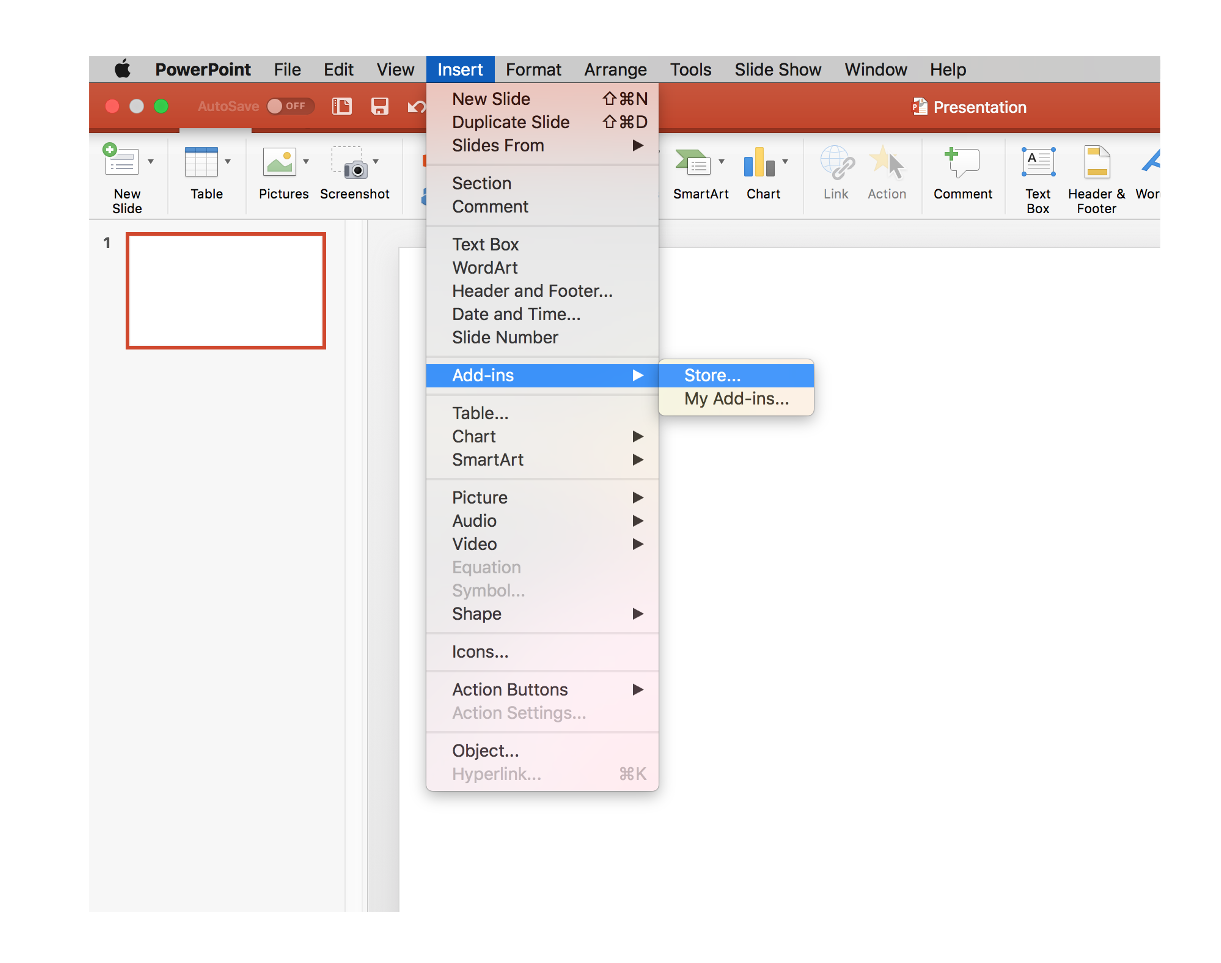Open the View menu
Image resolution: width=1221 pixels, height=963 pixels.
[x=395, y=69]
